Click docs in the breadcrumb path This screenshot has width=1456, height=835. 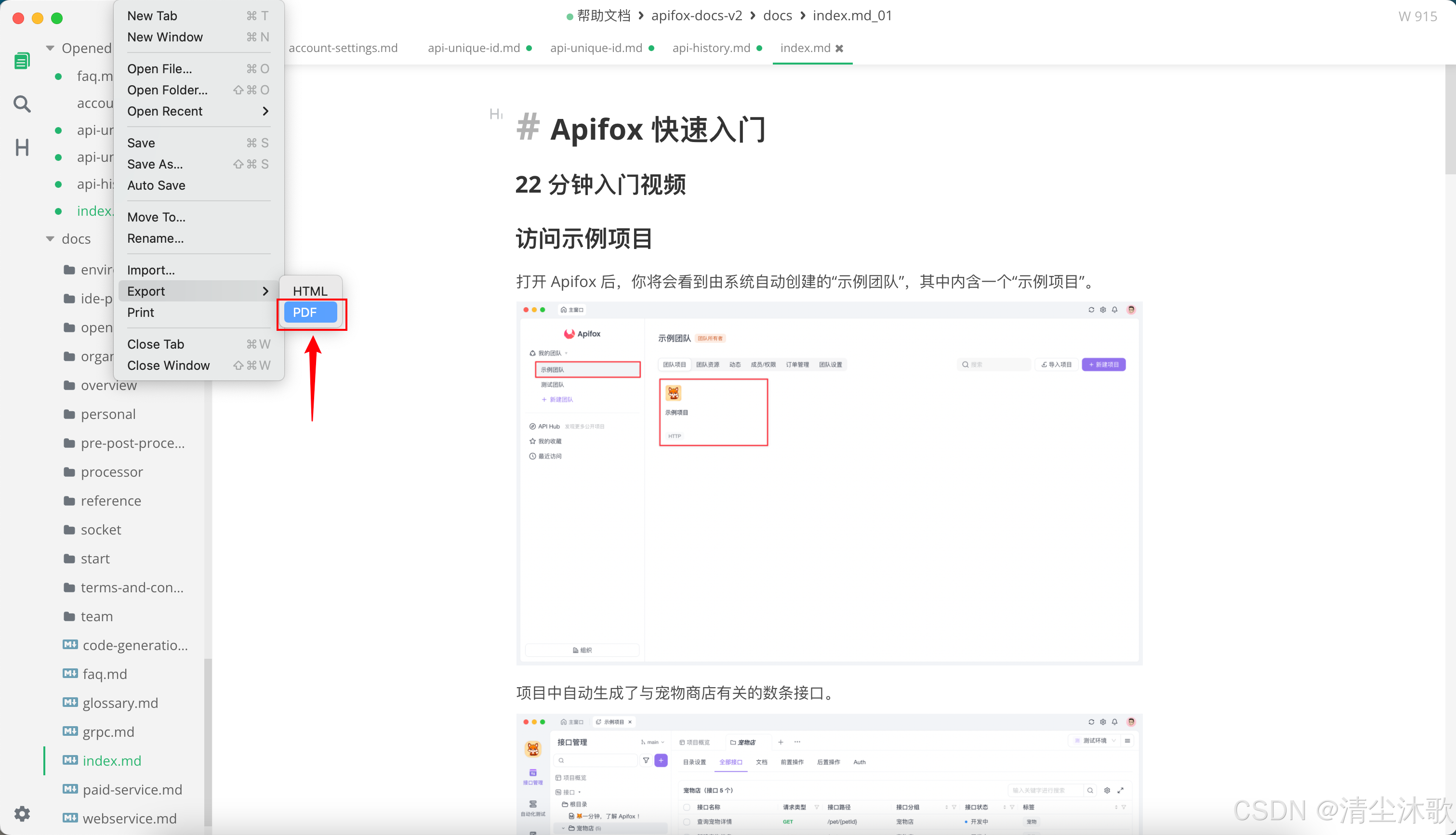coord(777,15)
